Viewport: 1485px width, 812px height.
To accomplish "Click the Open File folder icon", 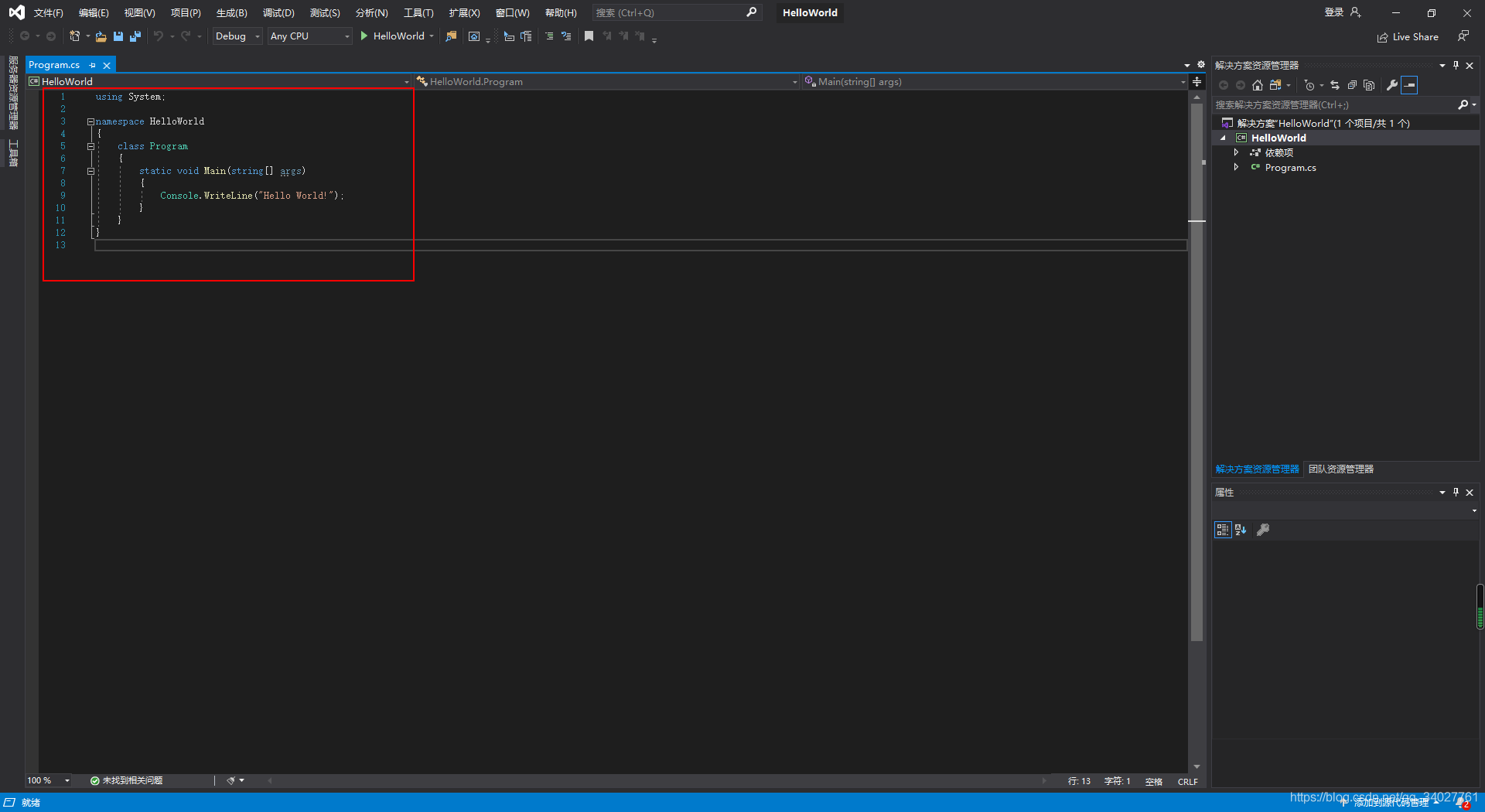I will point(101,36).
